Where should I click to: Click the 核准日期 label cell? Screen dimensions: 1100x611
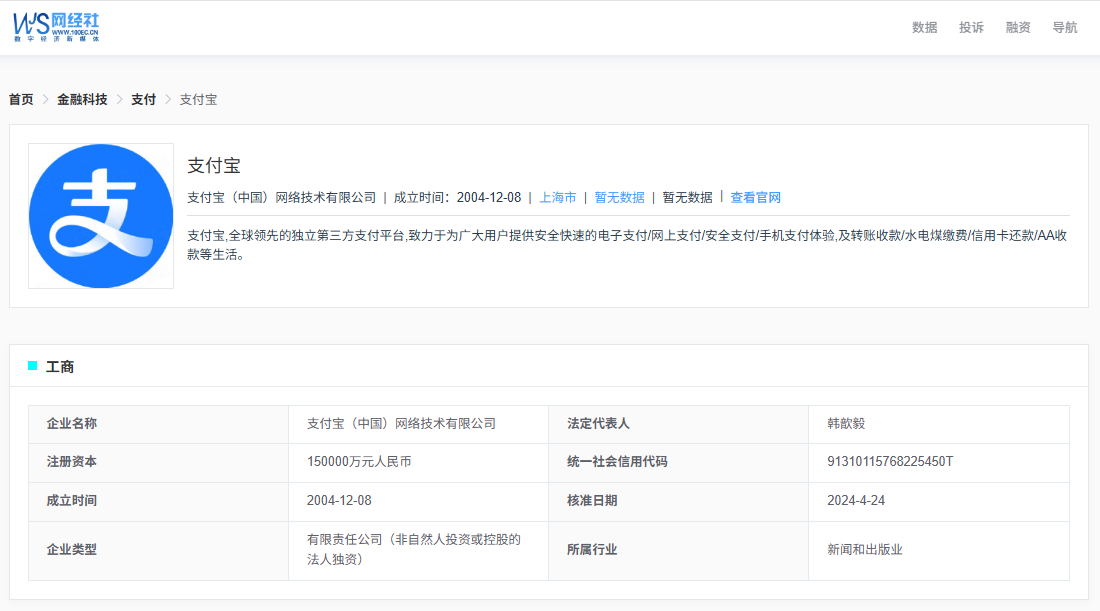click(678, 501)
